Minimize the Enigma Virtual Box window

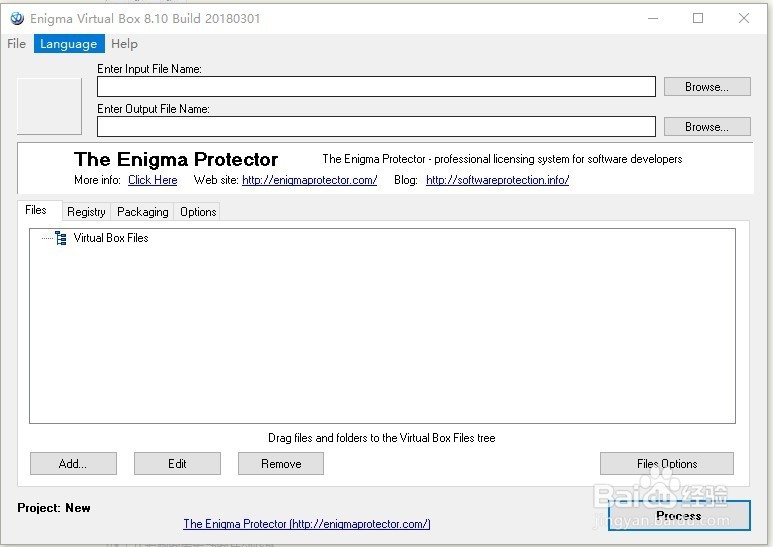click(x=653, y=18)
